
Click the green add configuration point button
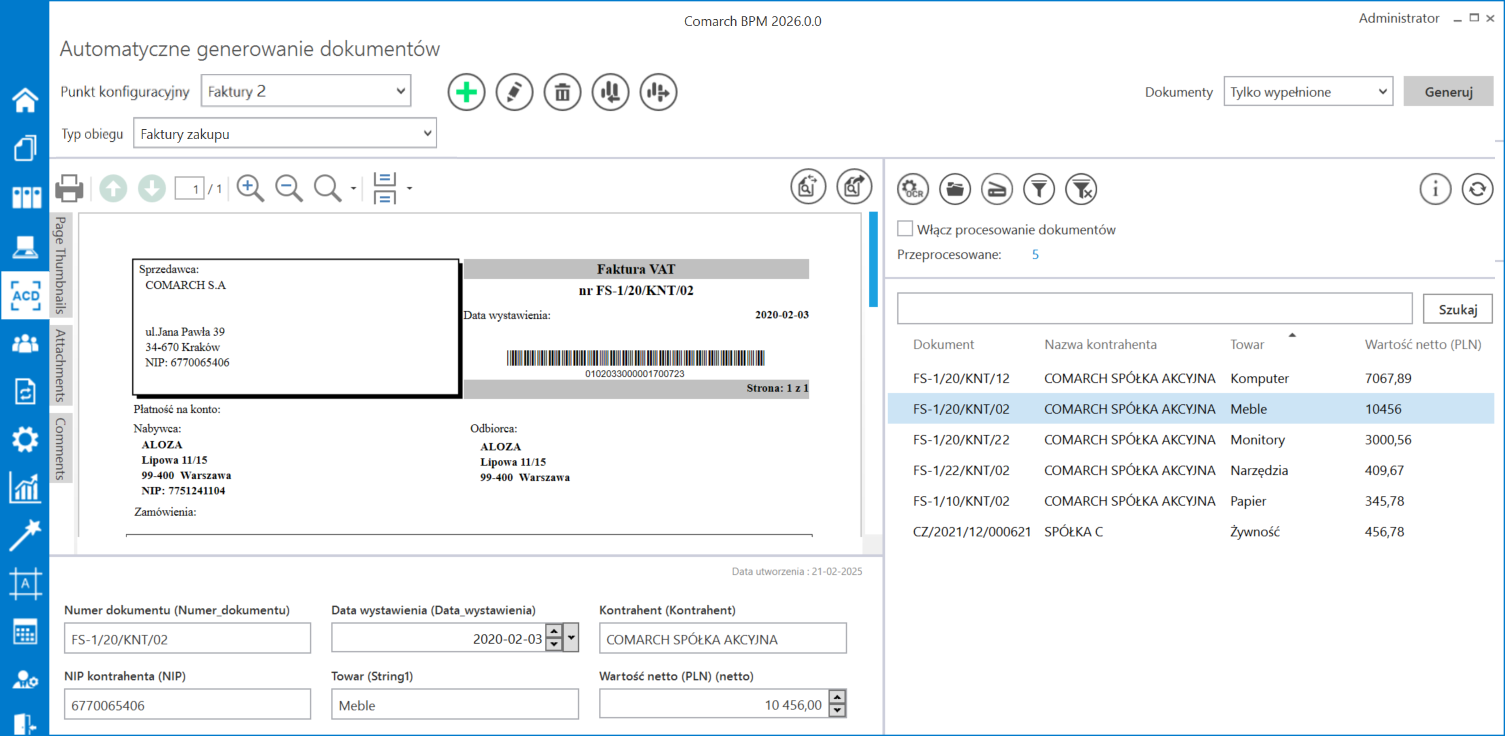[466, 93]
